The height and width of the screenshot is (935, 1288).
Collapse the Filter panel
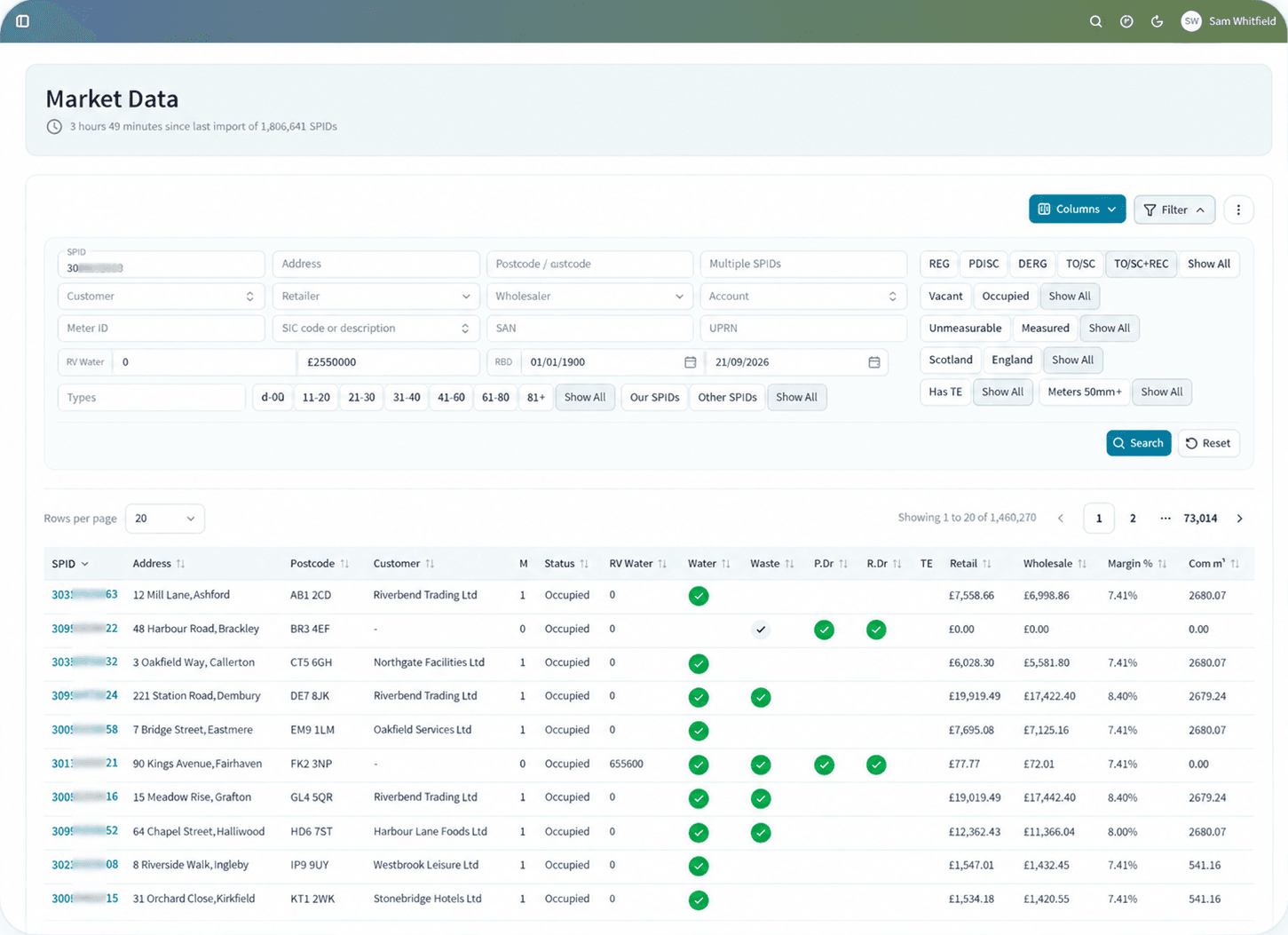[x=1174, y=210]
